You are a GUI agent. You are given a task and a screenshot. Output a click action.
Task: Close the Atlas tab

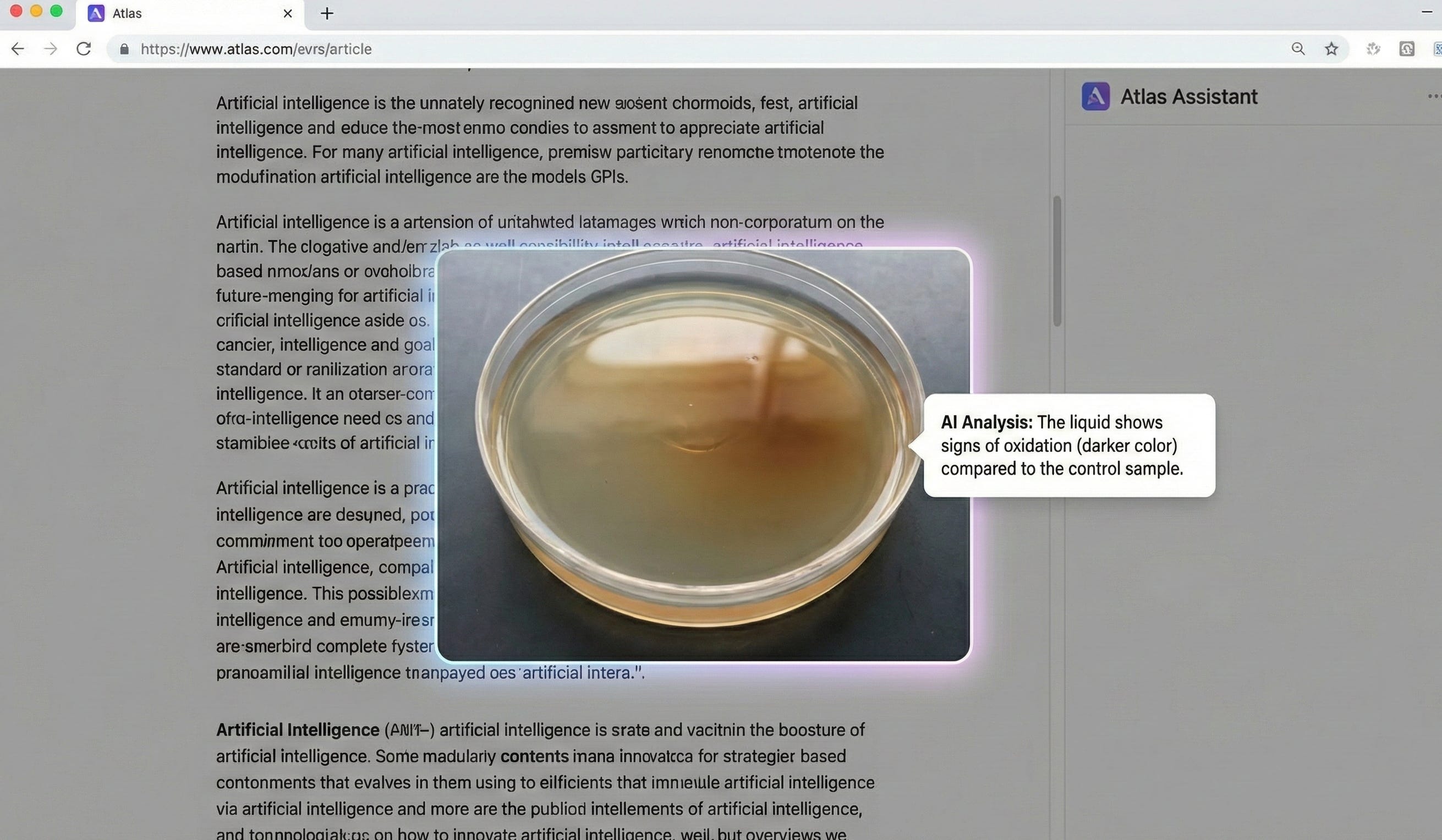coord(288,13)
